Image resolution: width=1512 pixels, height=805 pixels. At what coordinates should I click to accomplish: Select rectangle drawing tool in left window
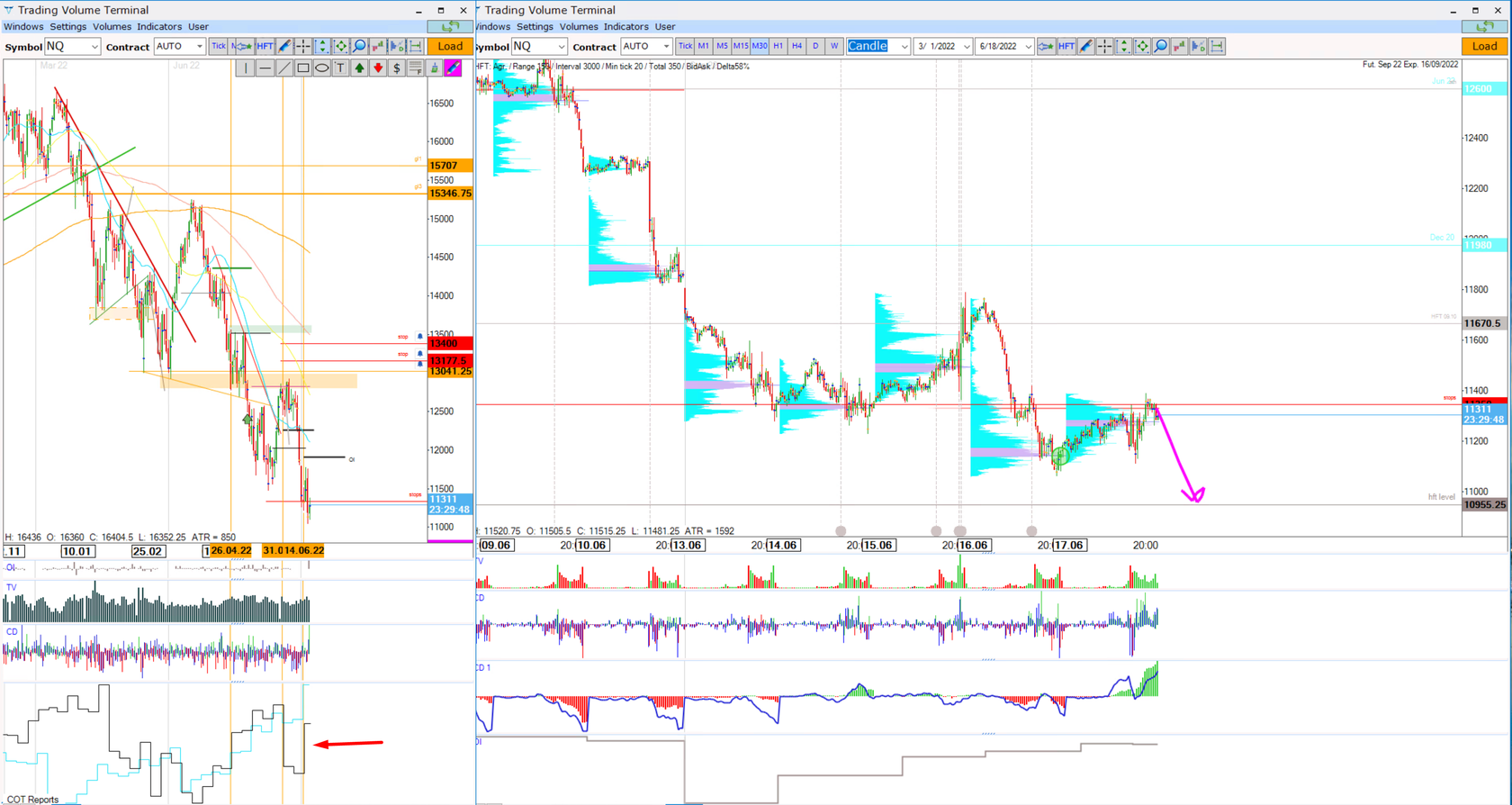point(303,68)
